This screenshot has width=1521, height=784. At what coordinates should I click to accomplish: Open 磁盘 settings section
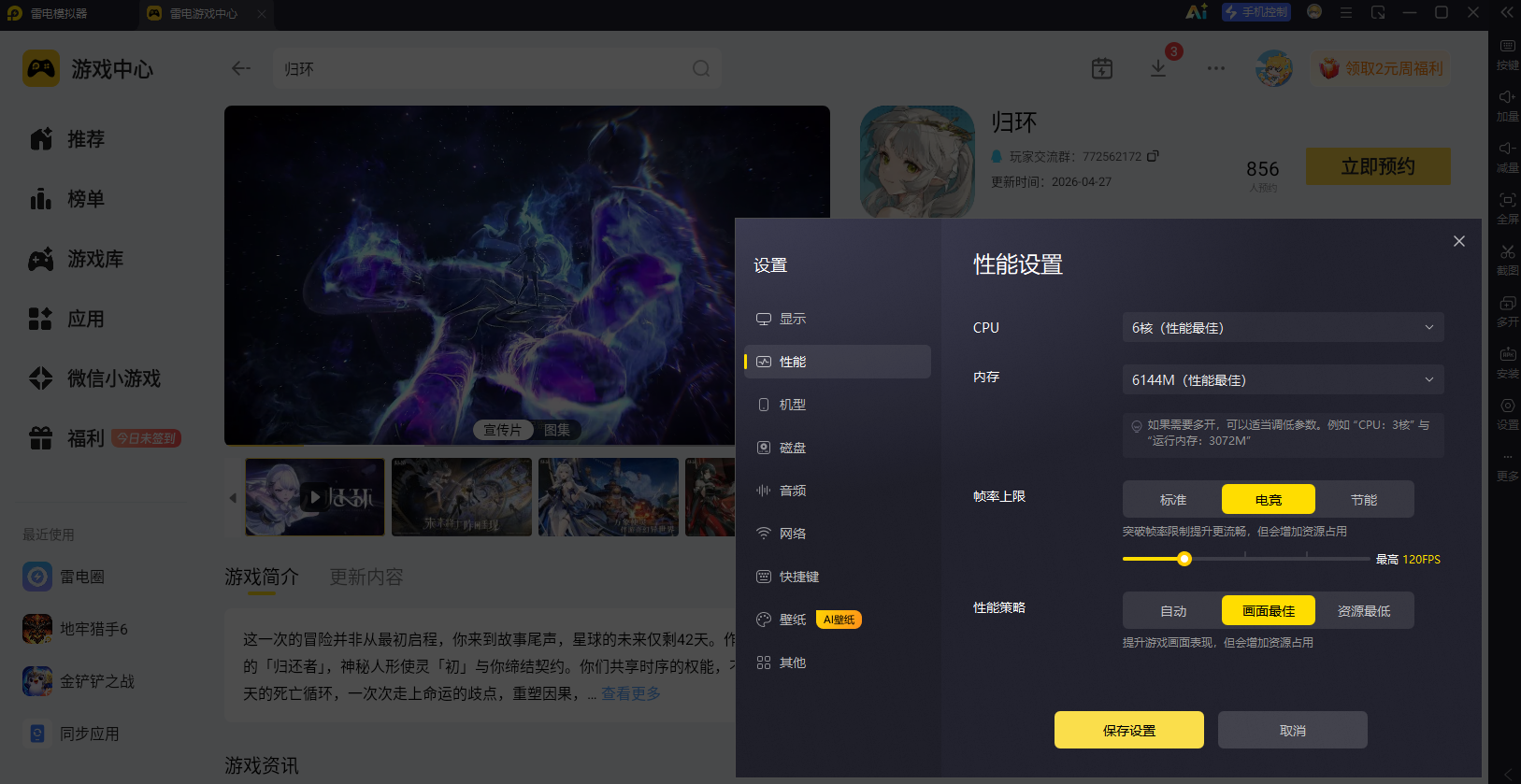[838, 448]
